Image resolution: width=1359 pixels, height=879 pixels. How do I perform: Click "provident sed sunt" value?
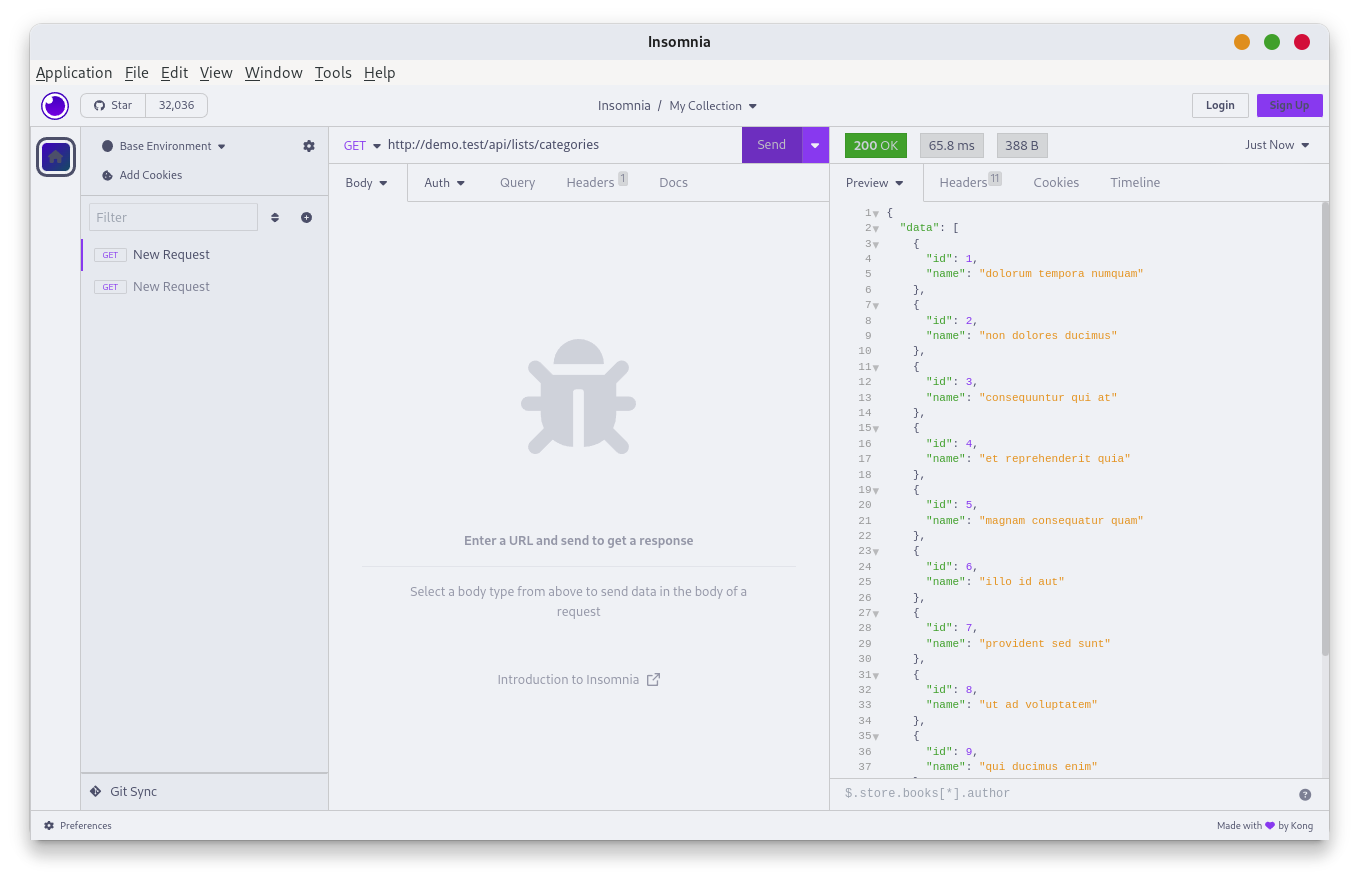(1045, 644)
